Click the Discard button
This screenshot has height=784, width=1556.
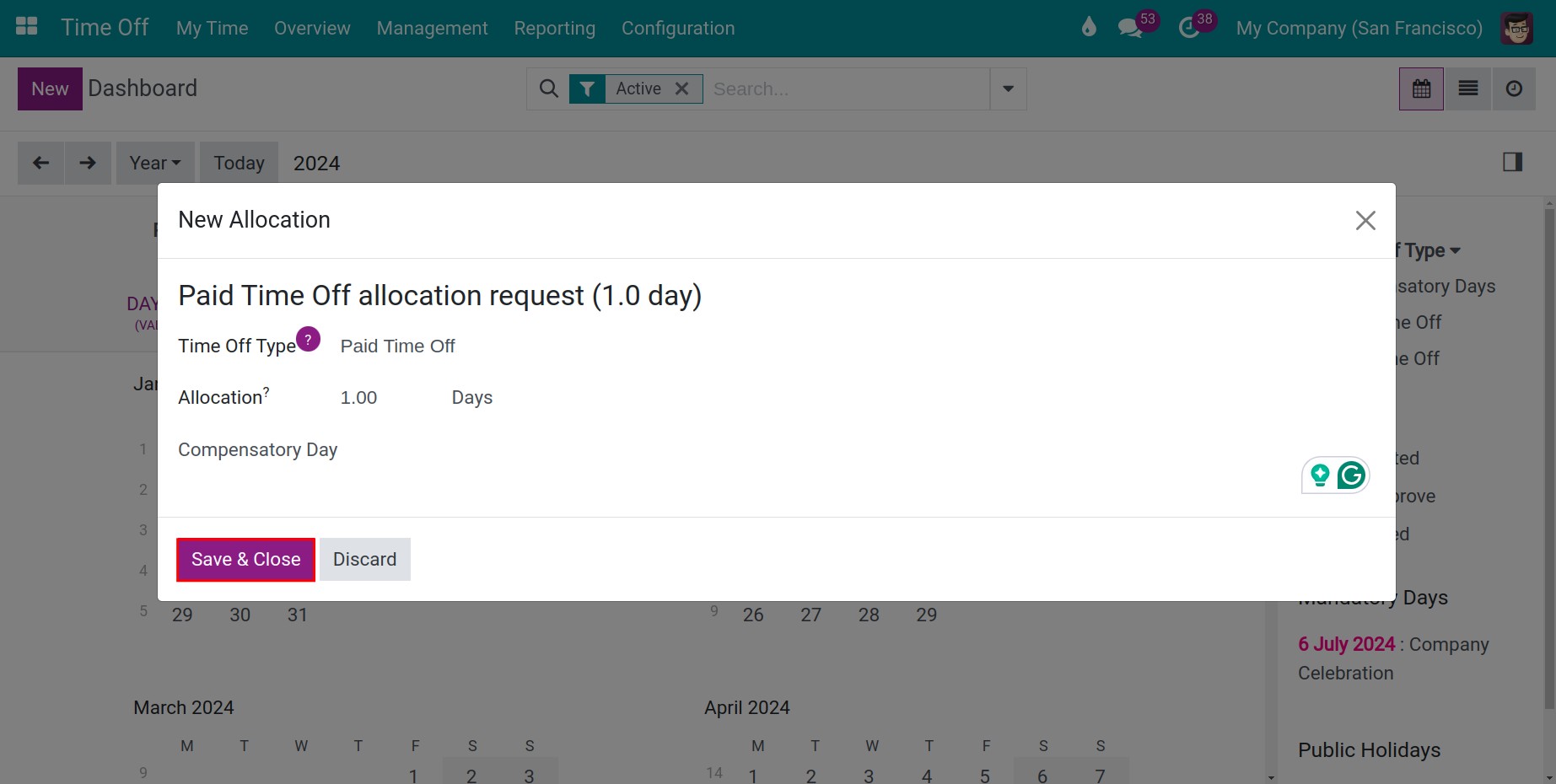pyautogui.click(x=364, y=560)
